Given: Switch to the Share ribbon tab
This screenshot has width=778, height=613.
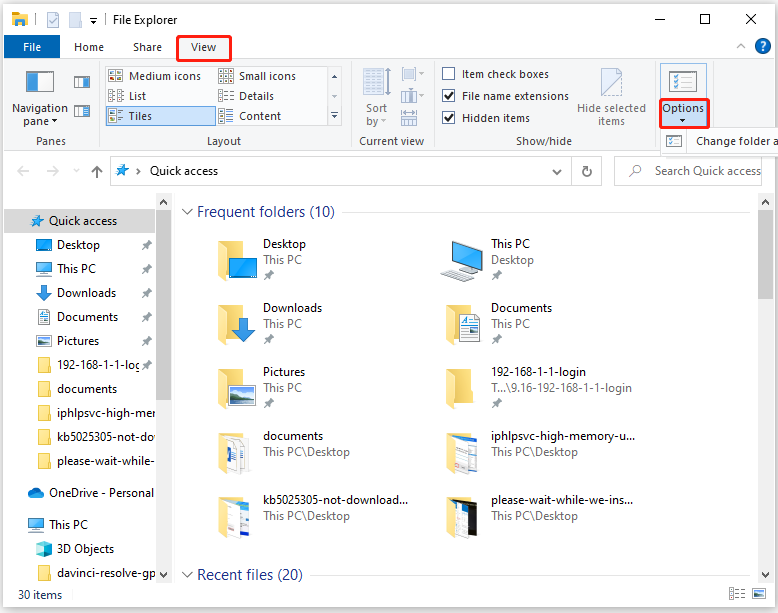Looking at the screenshot, I should point(147,47).
